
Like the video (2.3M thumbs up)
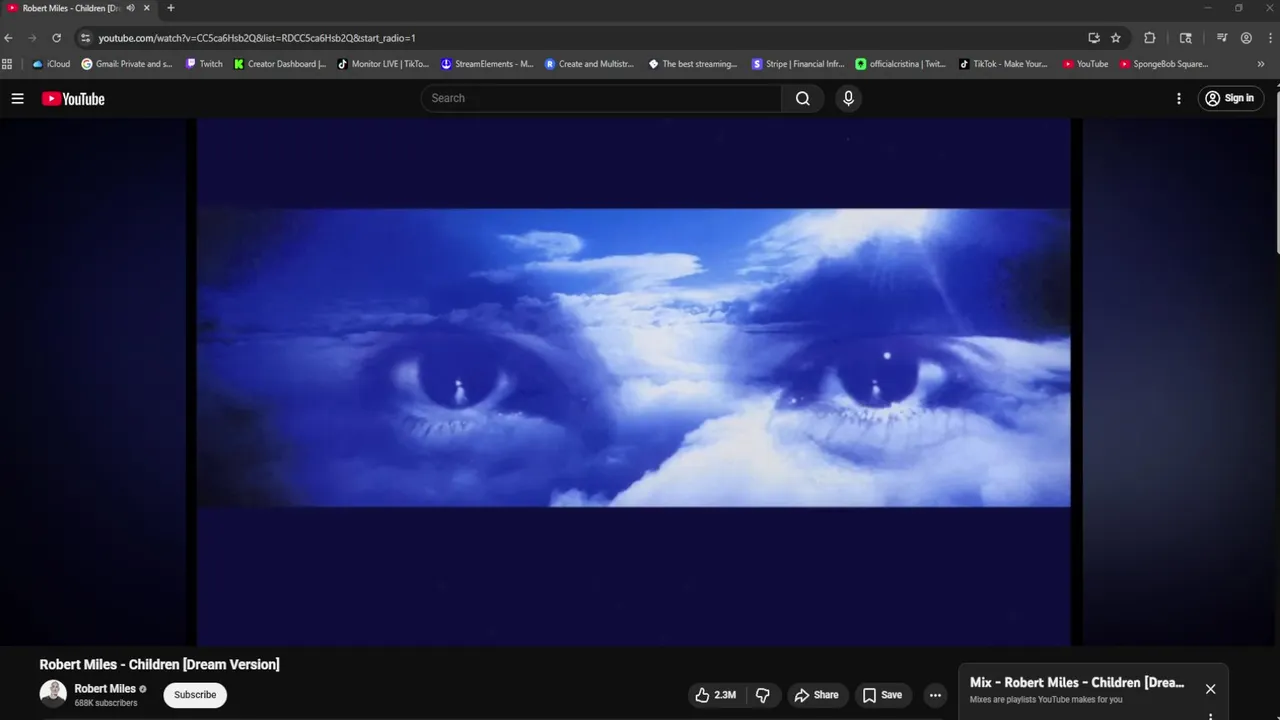tap(716, 695)
